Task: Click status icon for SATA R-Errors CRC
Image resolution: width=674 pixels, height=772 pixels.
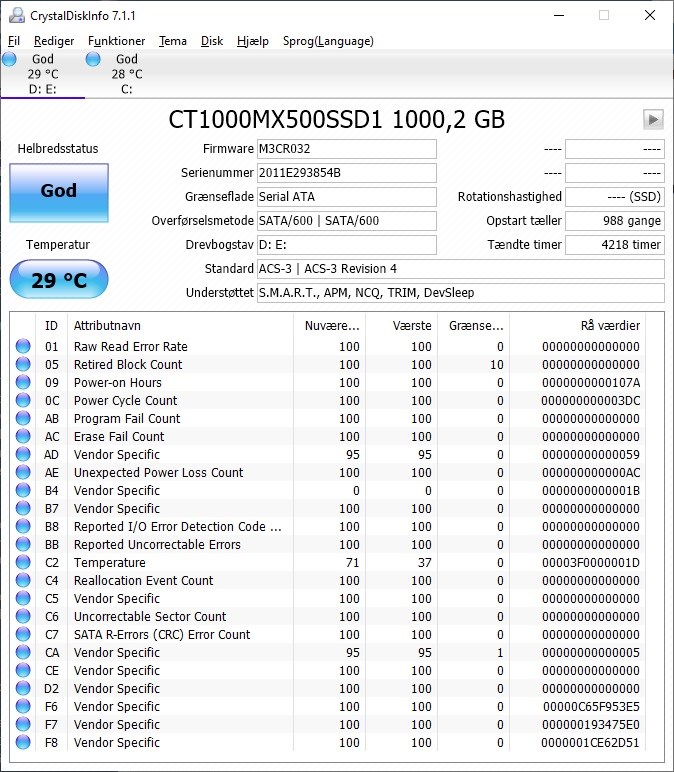Action: [x=23, y=634]
